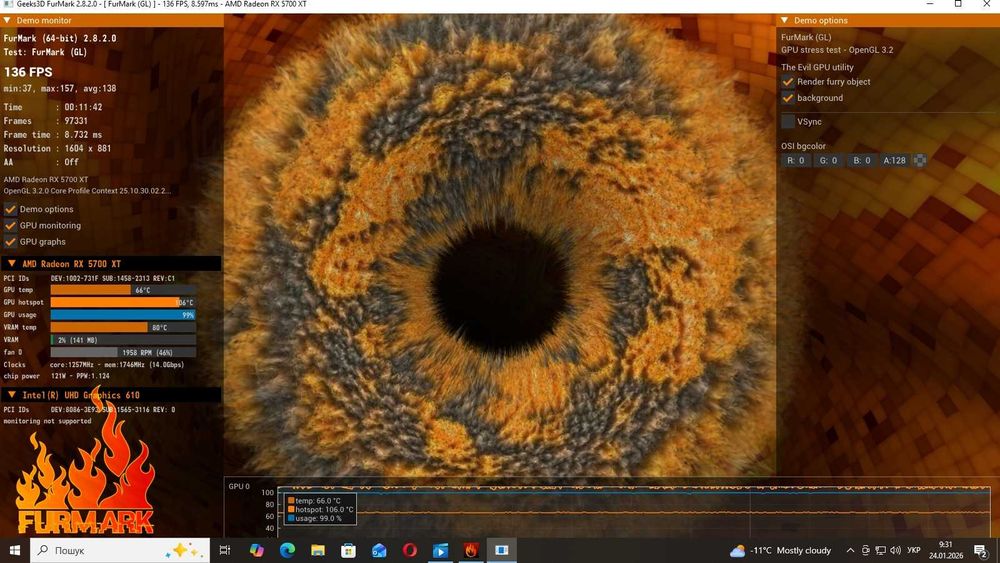Uncheck the GPU monitoring checkbox
The height and width of the screenshot is (563, 1000).
coord(10,226)
